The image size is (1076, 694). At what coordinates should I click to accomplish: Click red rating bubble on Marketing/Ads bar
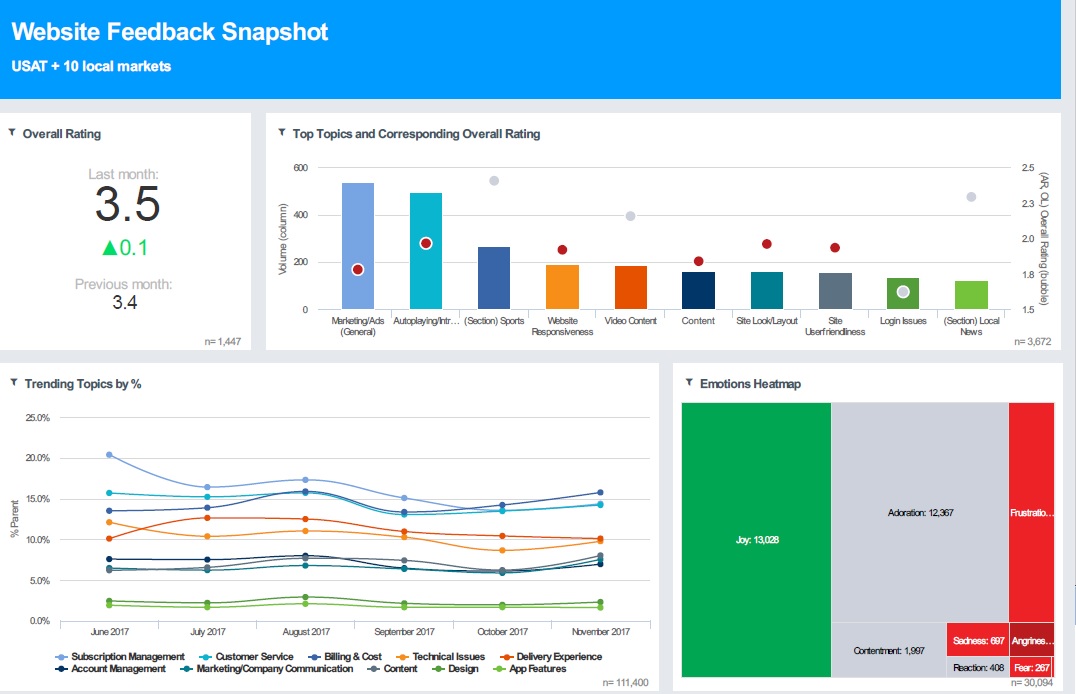coord(358,270)
